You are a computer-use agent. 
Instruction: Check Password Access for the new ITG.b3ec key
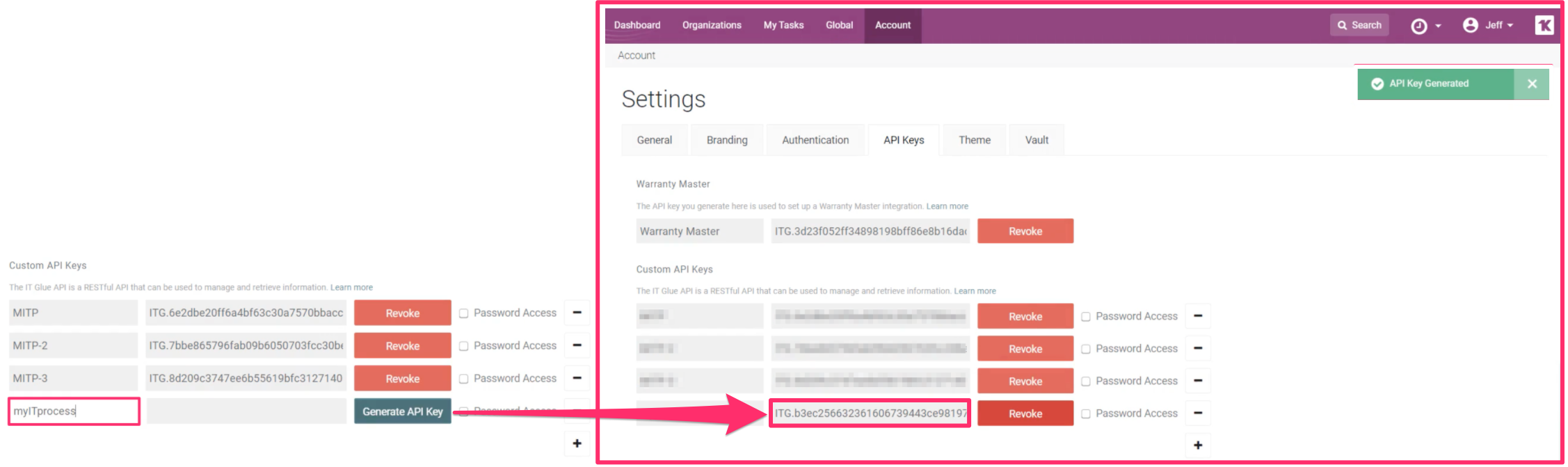click(1086, 414)
